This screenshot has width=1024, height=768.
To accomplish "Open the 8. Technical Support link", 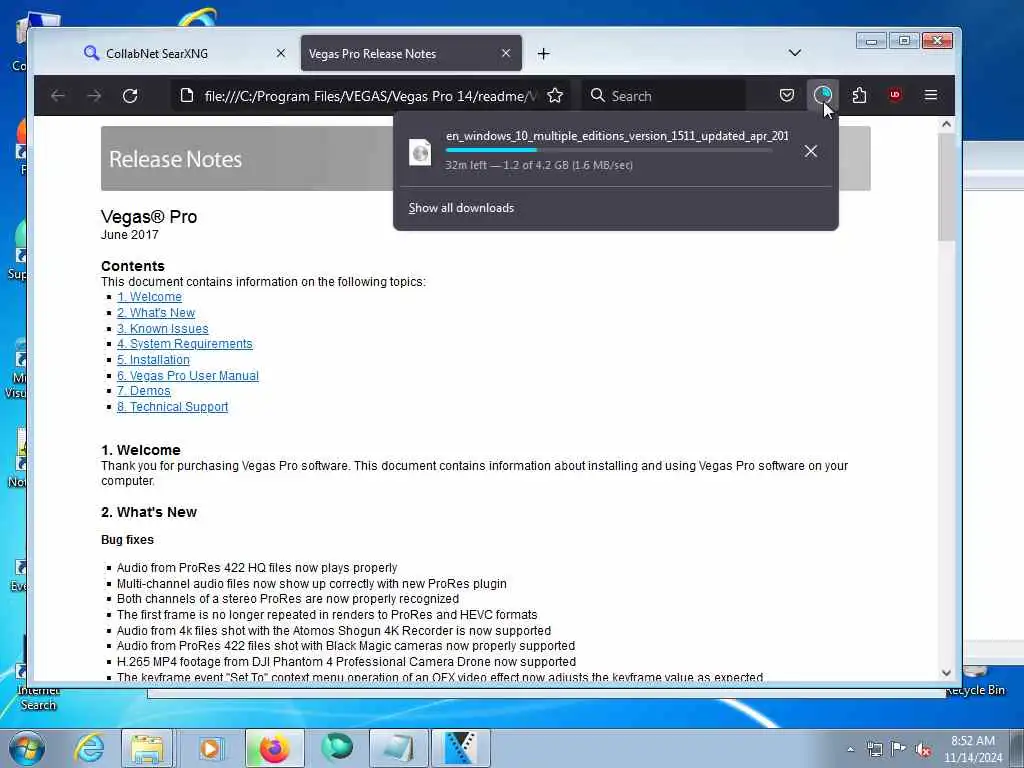I will pyautogui.click(x=172, y=407).
